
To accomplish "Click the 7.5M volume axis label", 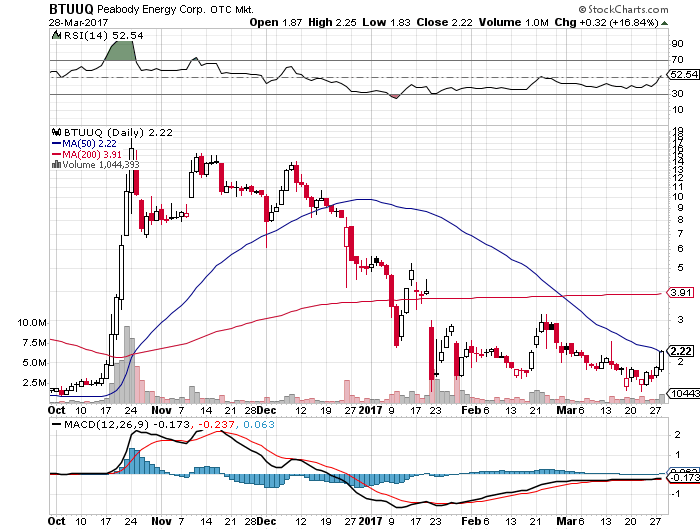I will tap(34, 342).
